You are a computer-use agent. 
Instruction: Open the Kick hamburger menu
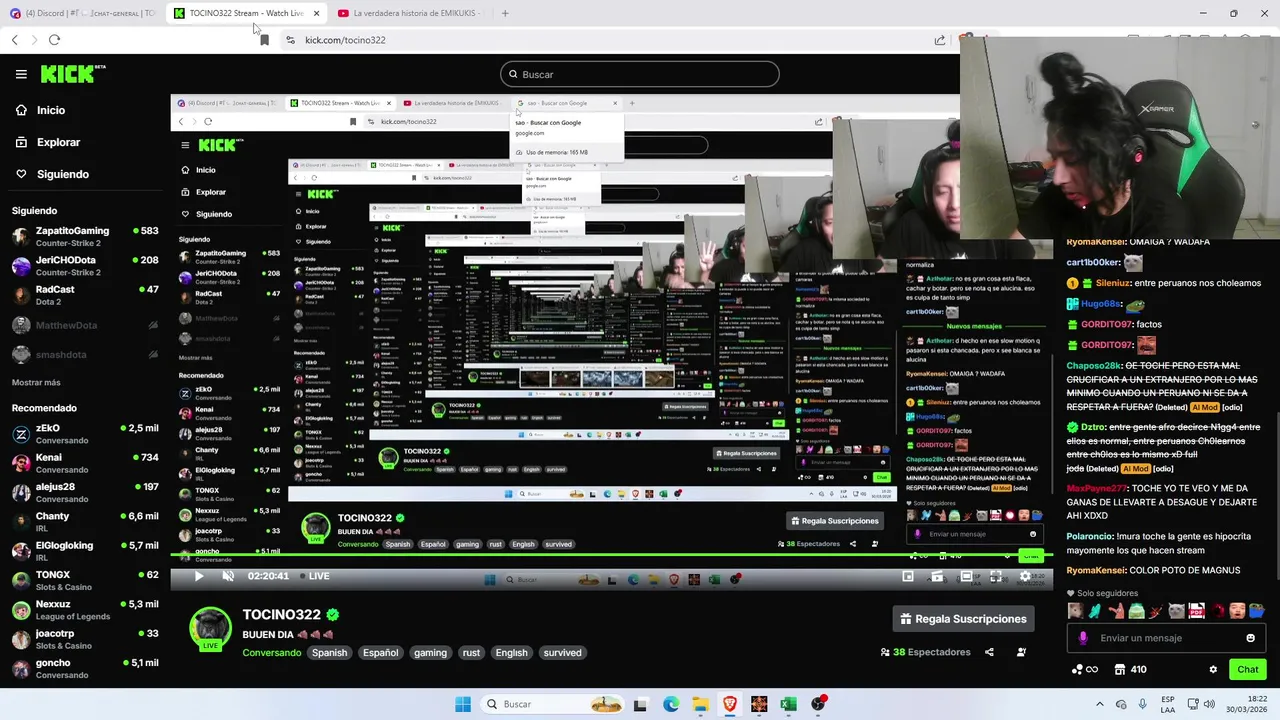21,74
